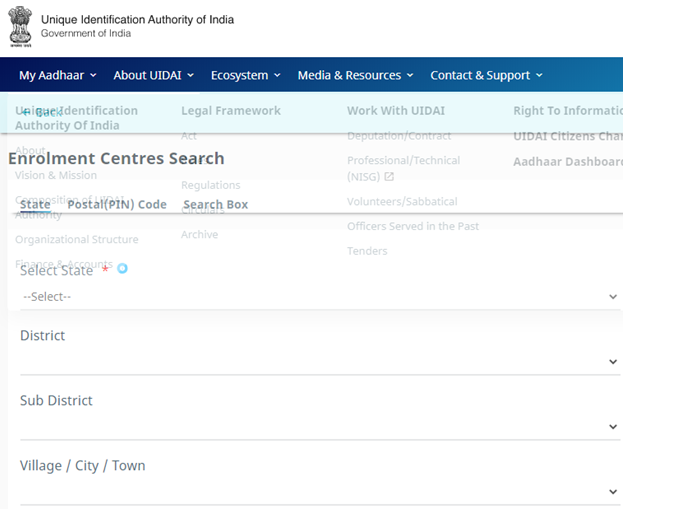Open Aadhaar Dashboard link
678x517 pixels.
tap(568, 162)
